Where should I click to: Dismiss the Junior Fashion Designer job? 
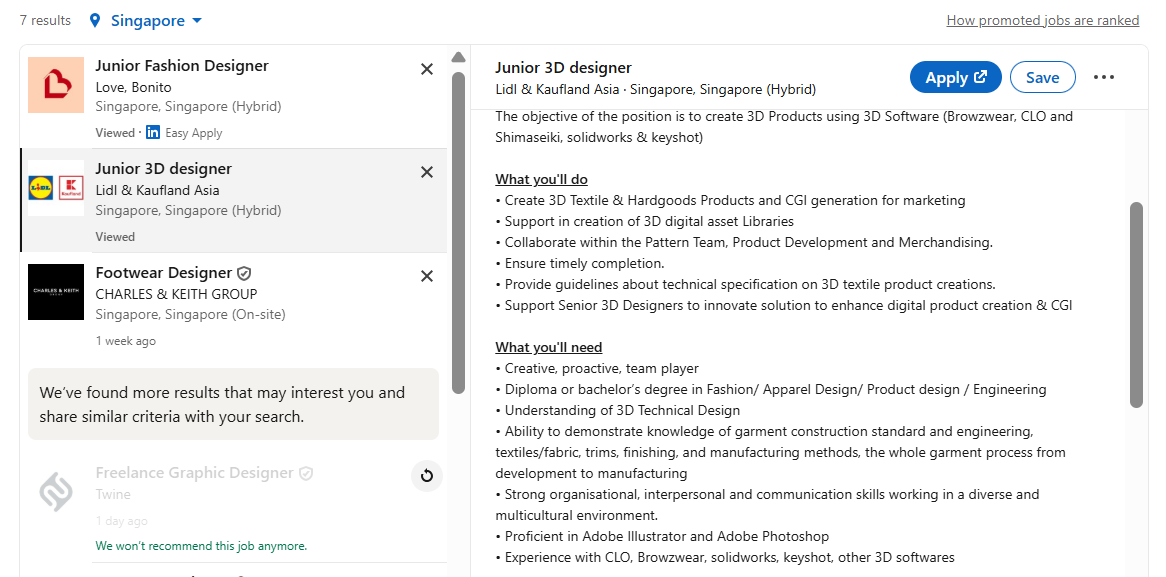(x=427, y=68)
